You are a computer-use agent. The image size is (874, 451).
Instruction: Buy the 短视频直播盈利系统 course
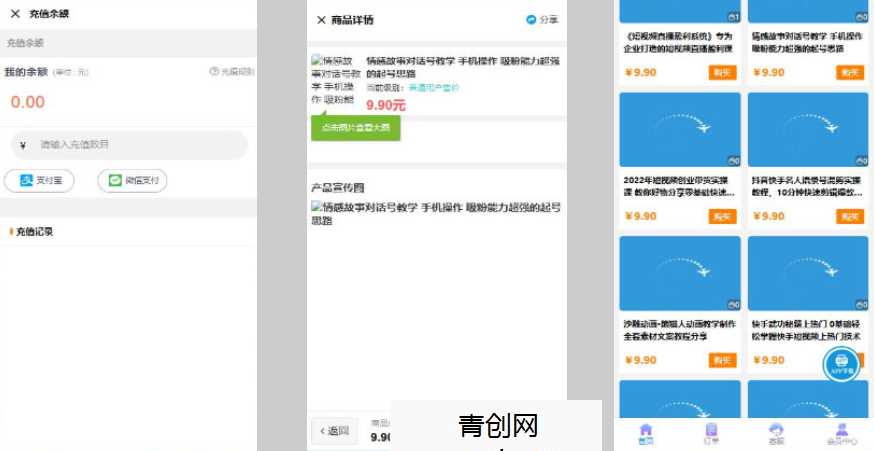point(722,72)
